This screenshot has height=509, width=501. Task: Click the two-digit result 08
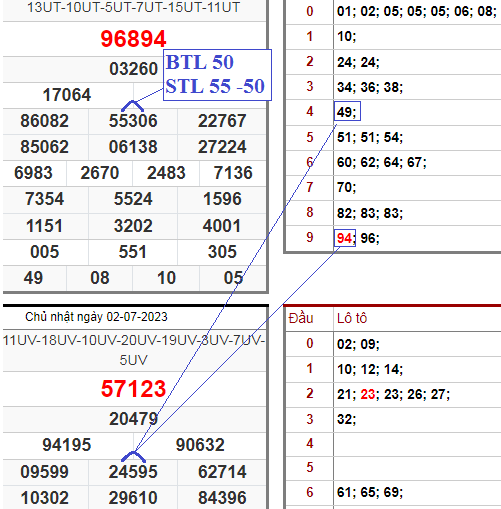pyautogui.click(x=100, y=278)
